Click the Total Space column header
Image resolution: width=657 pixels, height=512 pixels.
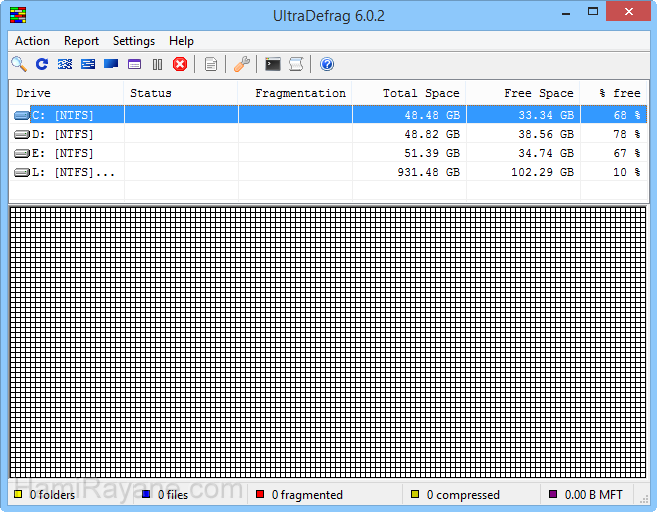(409, 93)
